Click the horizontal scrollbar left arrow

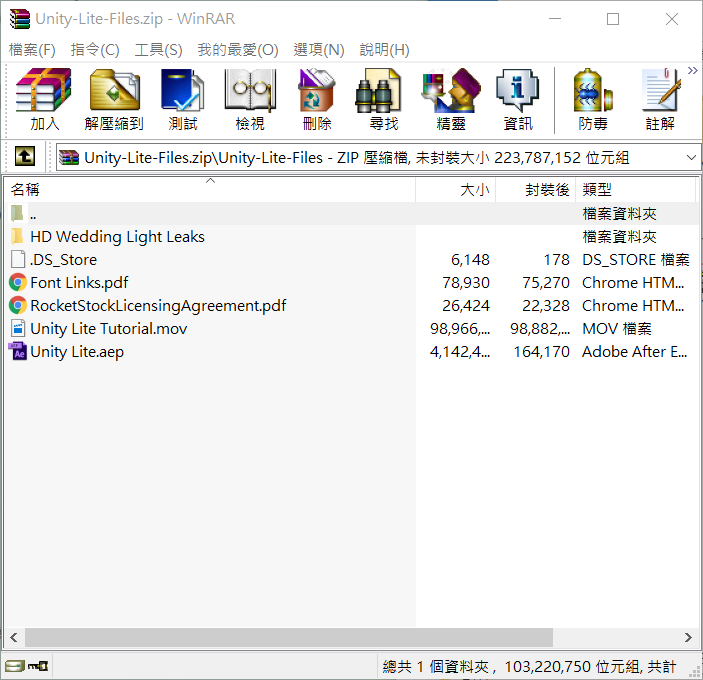14,637
